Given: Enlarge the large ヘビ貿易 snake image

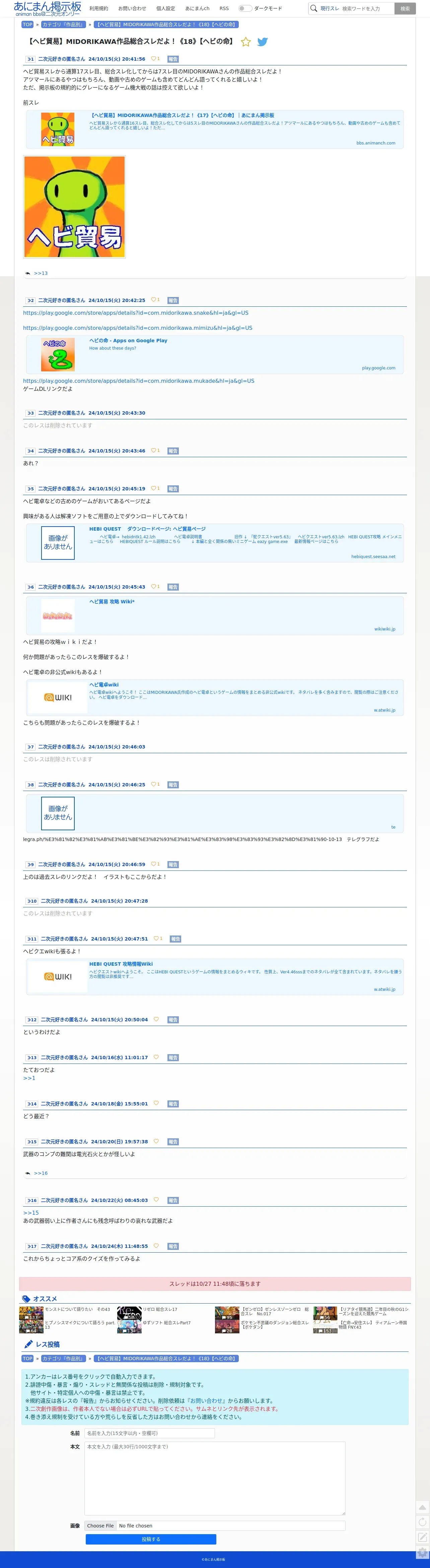Looking at the screenshot, I should pos(74,207).
